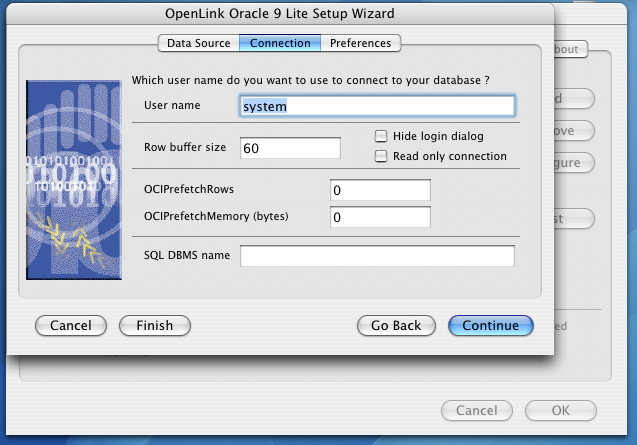Select the Connection tab

pyautogui.click(x=280, y=43)
